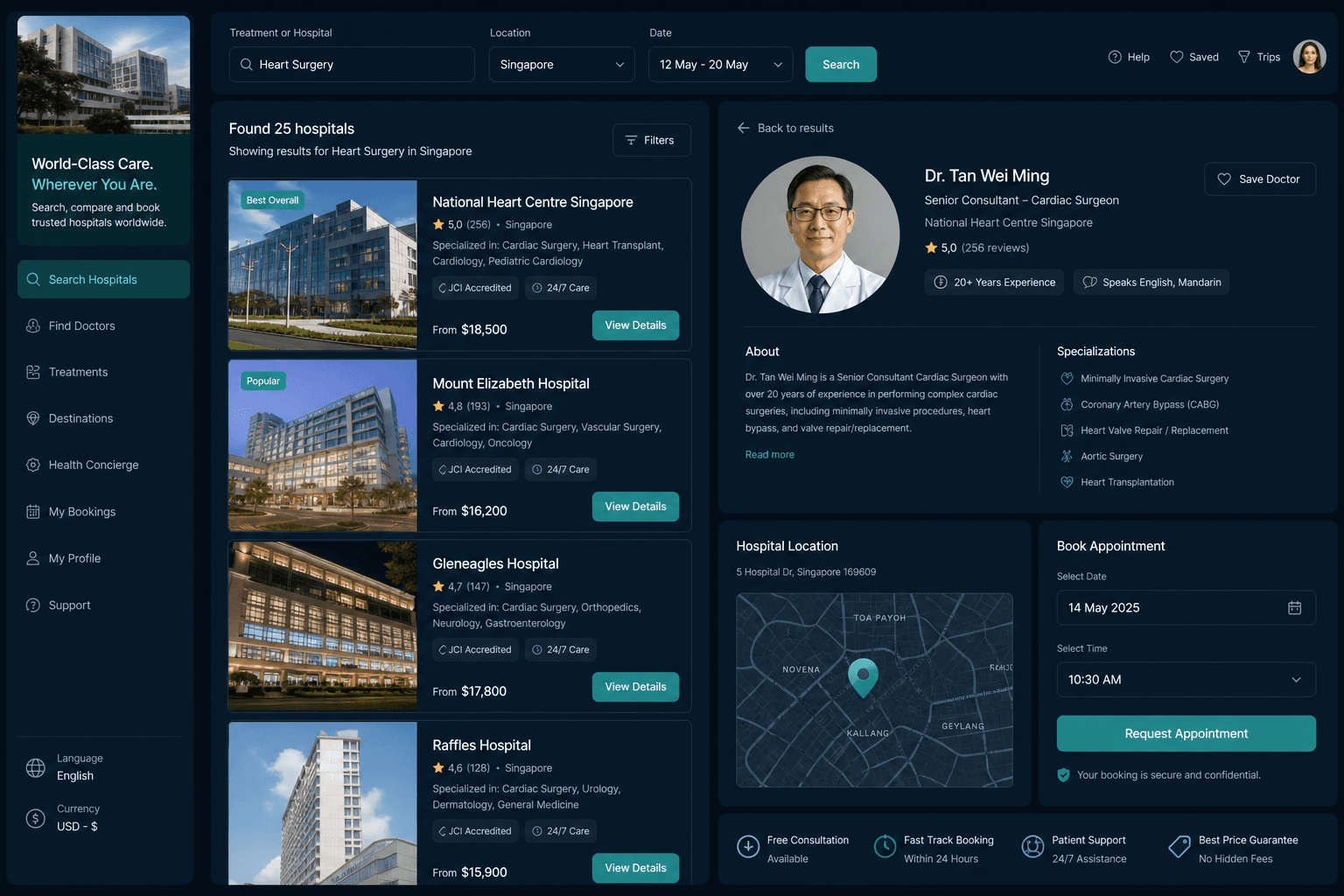Click the Currency dollar icon
The image size is (1344, 896).
pyautogui.click(x=36, y=818)
